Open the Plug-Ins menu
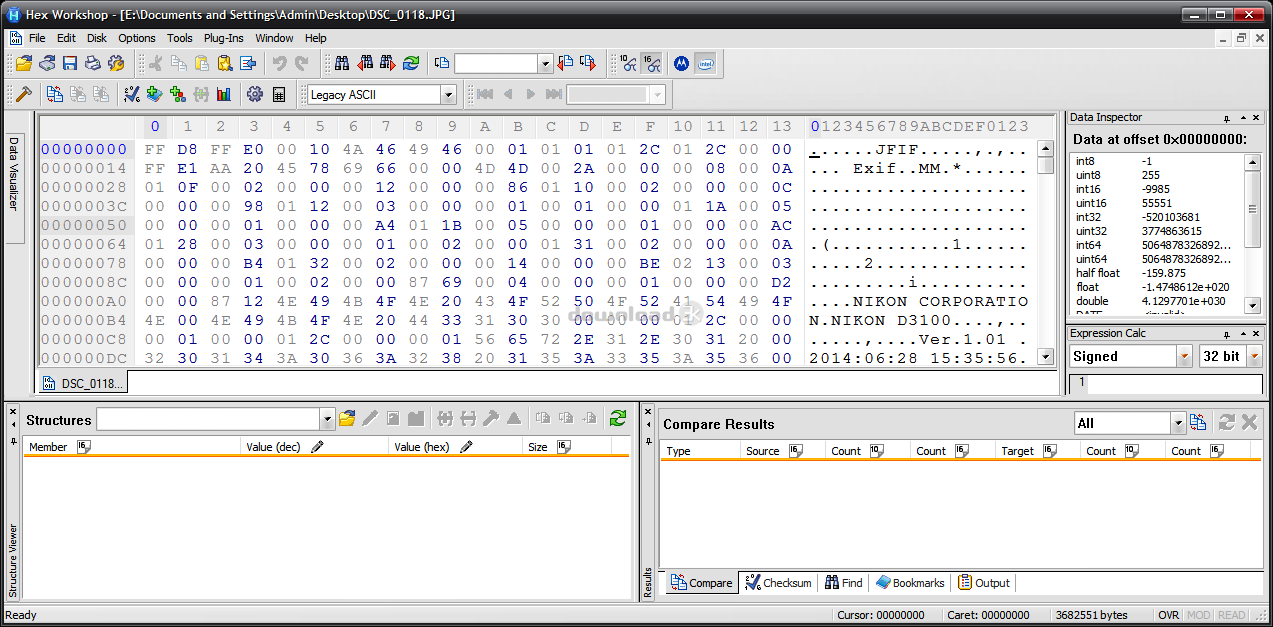 click(x=223, y=38)
